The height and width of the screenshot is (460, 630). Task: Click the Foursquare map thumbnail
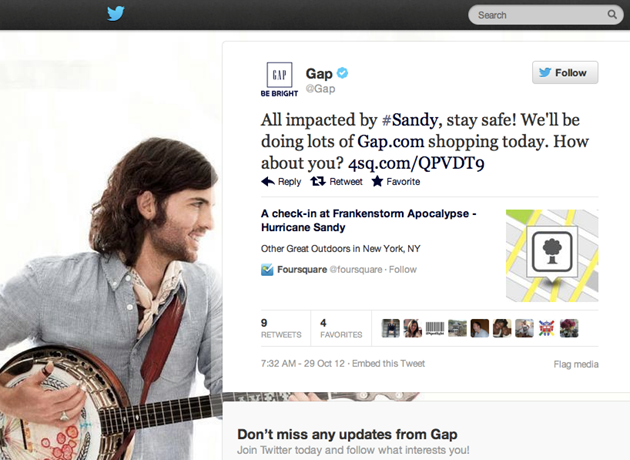(552, 256)
